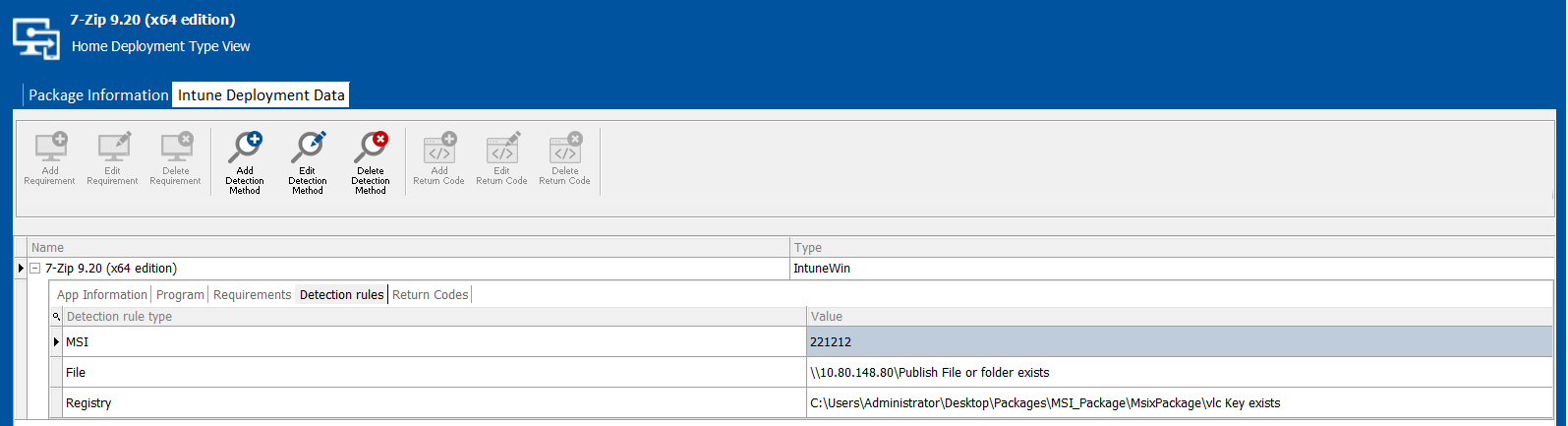Screen dimensions: 1568x426
Task: Click the Delete Requirement icon
Action: (x=176, y=148)
